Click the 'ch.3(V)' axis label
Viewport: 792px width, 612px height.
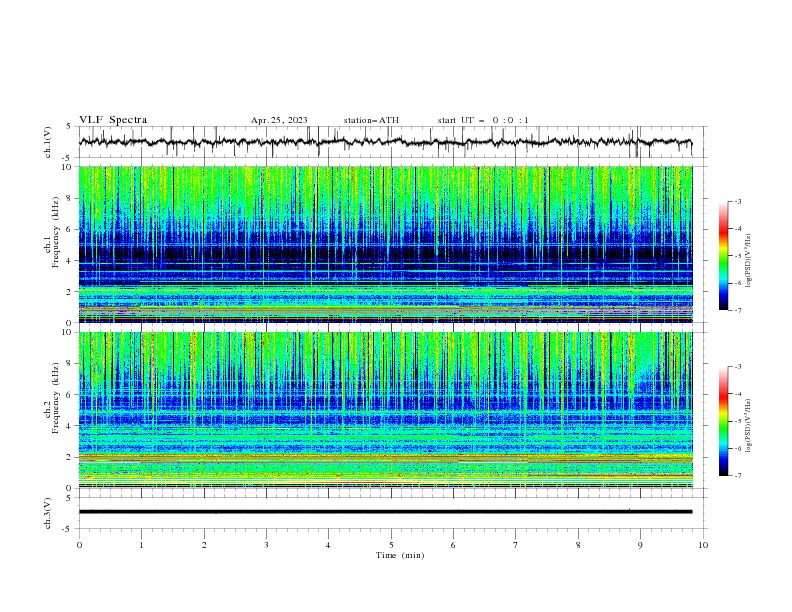coord(48,513)
